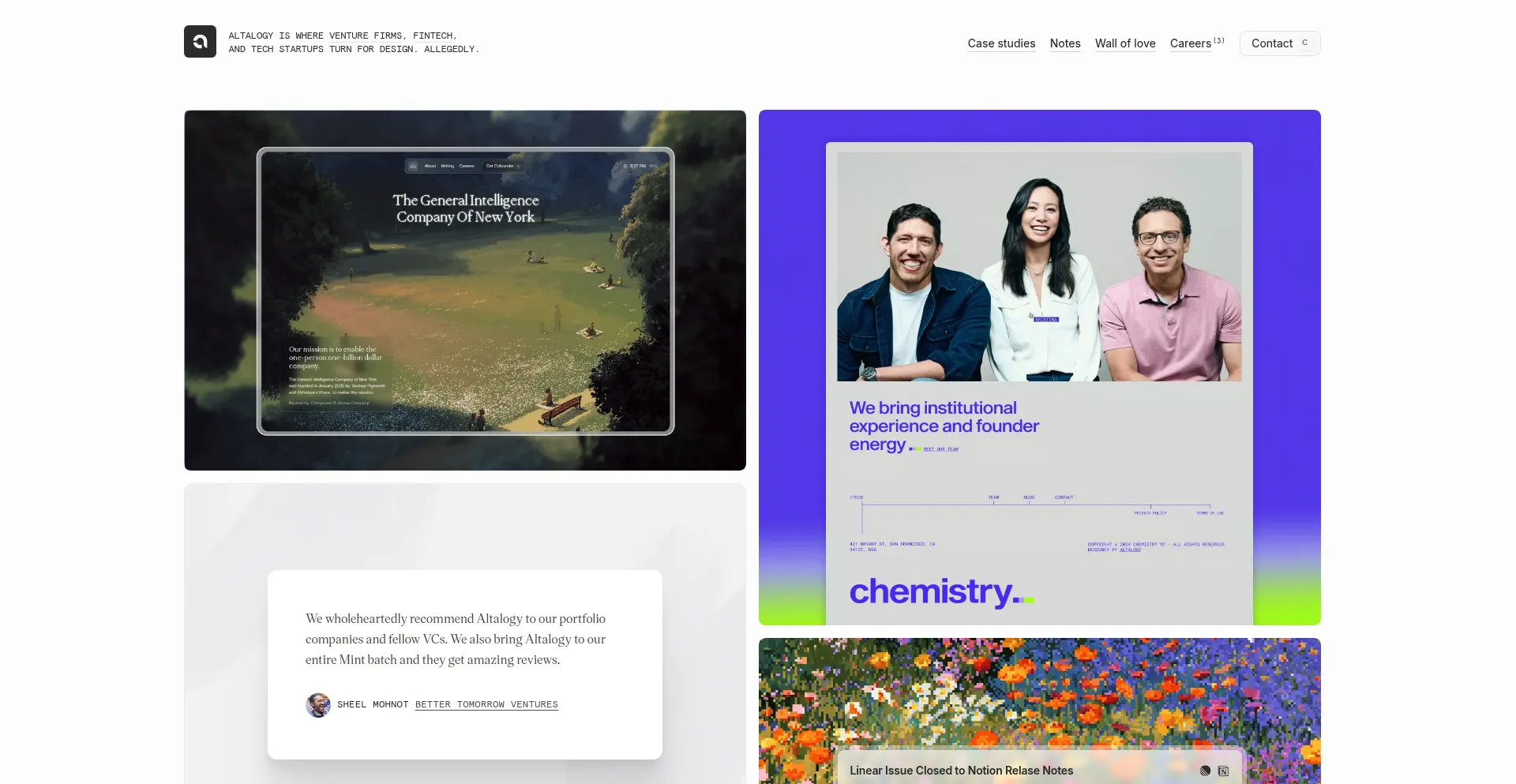This screenshot has height=784, width=1516.
Task: Click the Contact button
Action: 1280,43
